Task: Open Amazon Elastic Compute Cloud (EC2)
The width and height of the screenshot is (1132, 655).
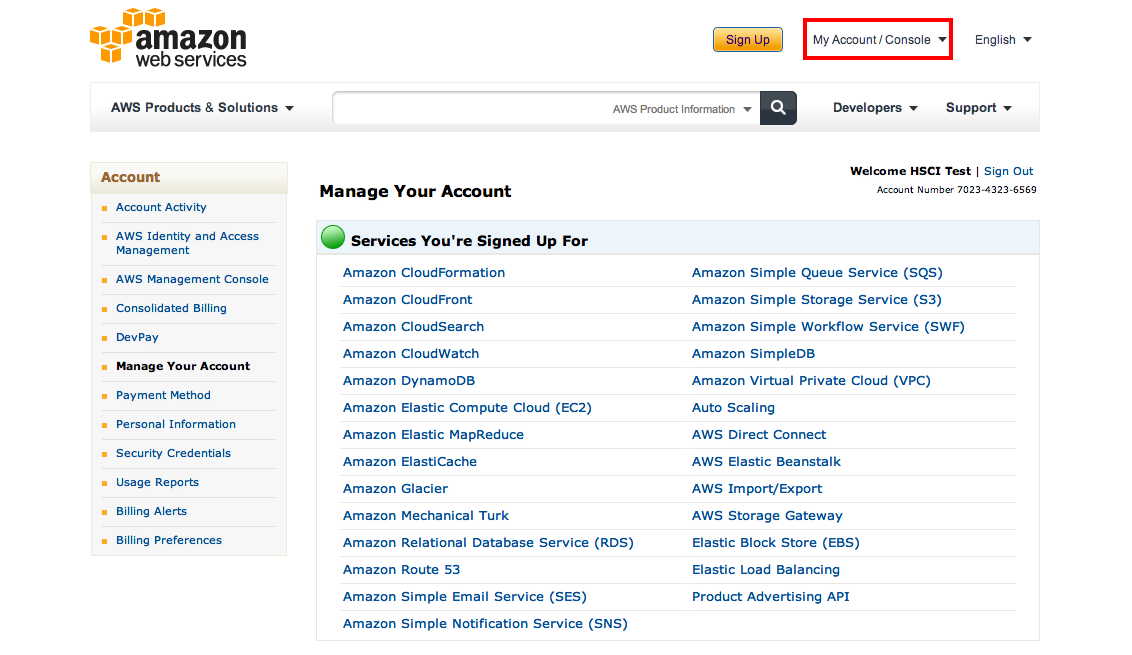Action: 467,408
